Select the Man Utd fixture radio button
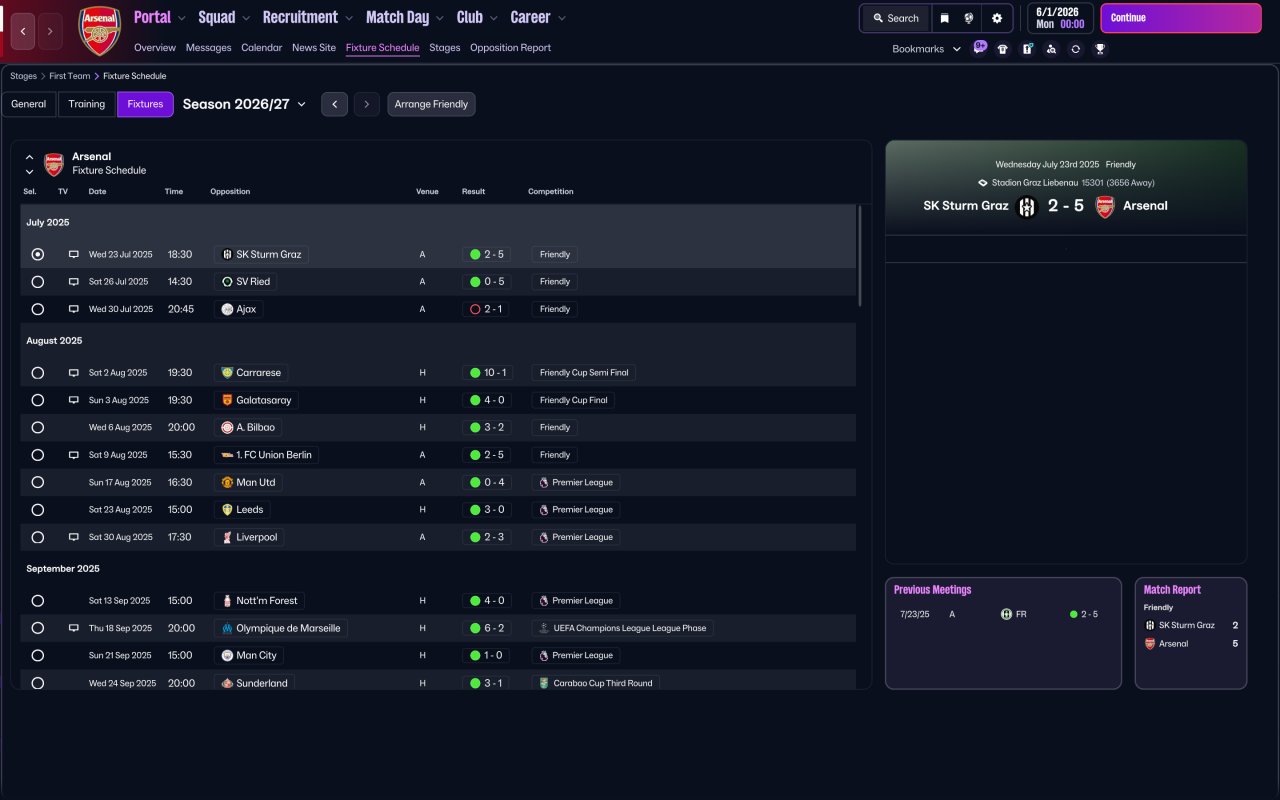The image size is (1280, 800). click(x=38, y=482)
